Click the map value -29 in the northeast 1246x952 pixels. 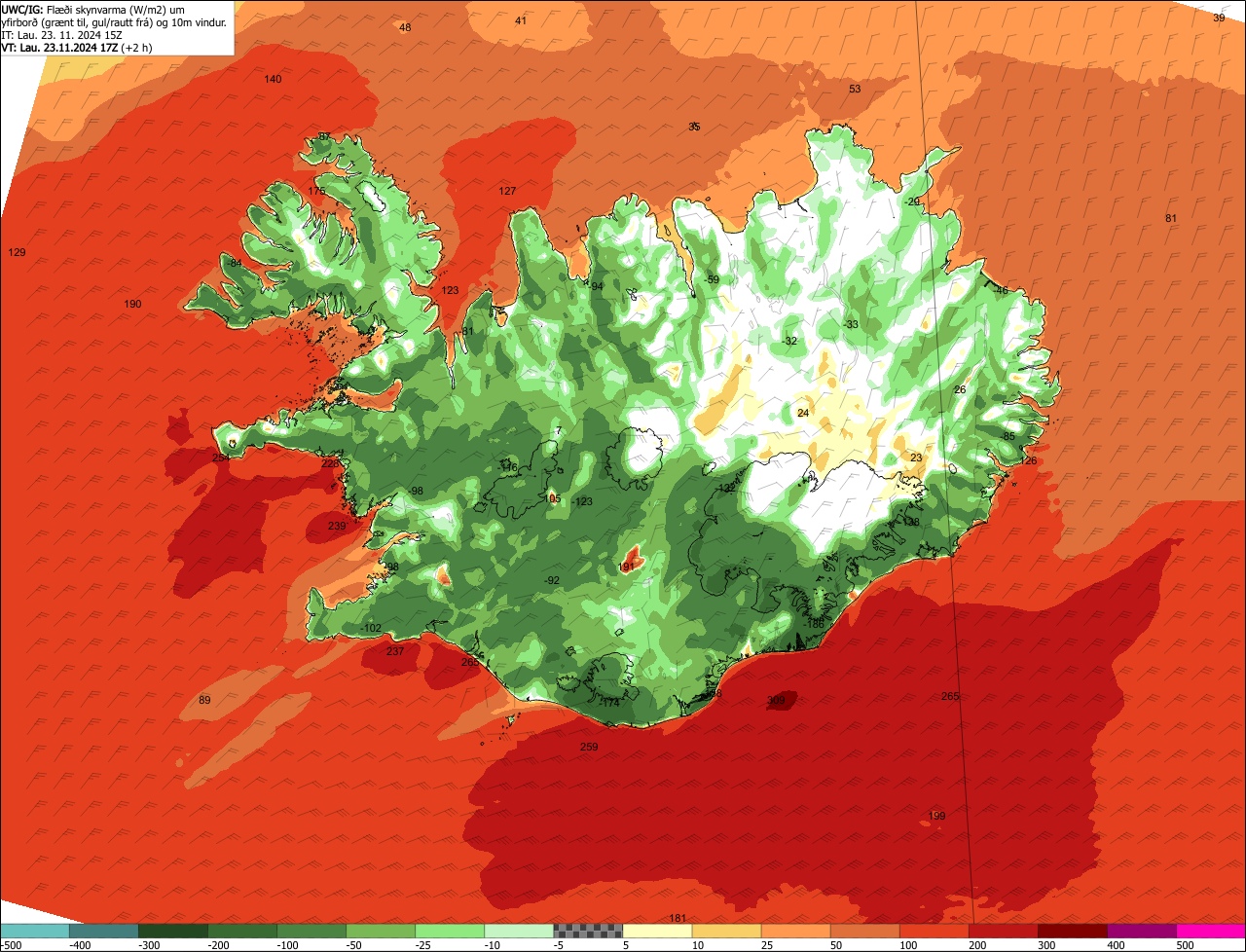pos(912,201)
